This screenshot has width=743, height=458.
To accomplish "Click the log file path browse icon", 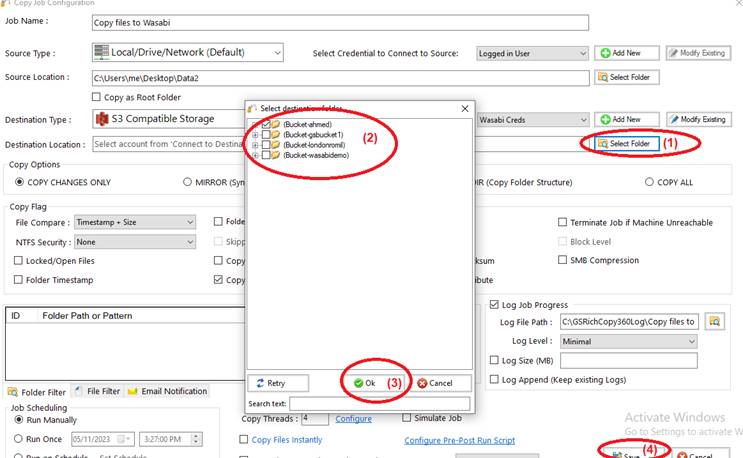I will point(714,321).
